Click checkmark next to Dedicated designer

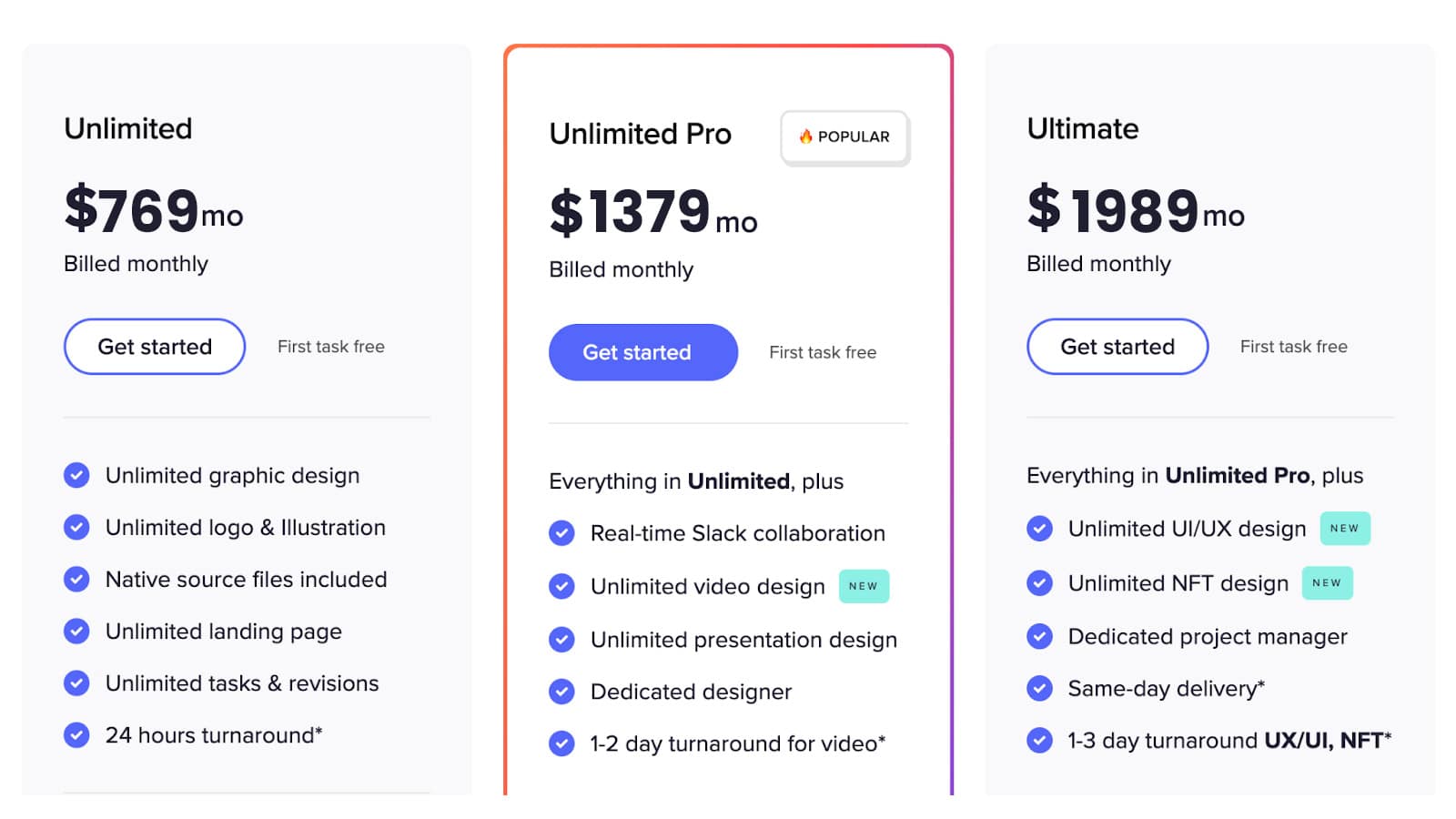[x=561, y=692]
